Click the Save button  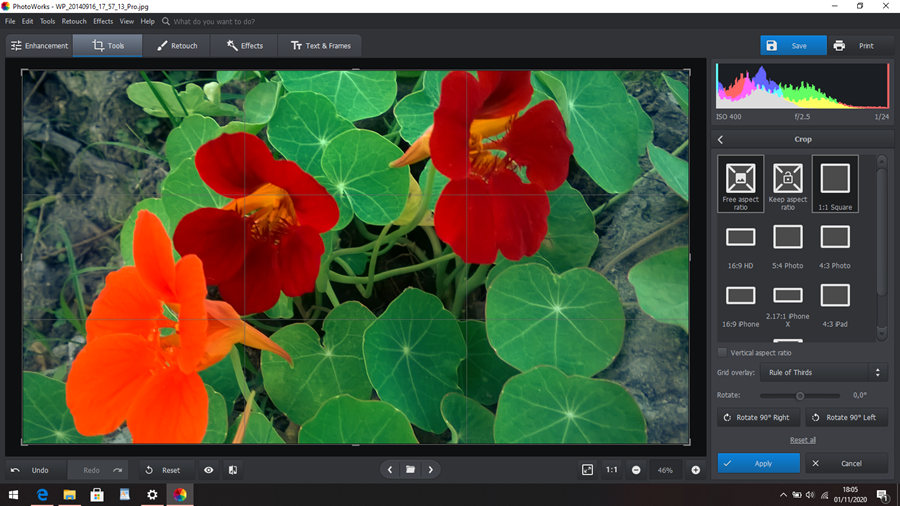(x=793, y=45)
